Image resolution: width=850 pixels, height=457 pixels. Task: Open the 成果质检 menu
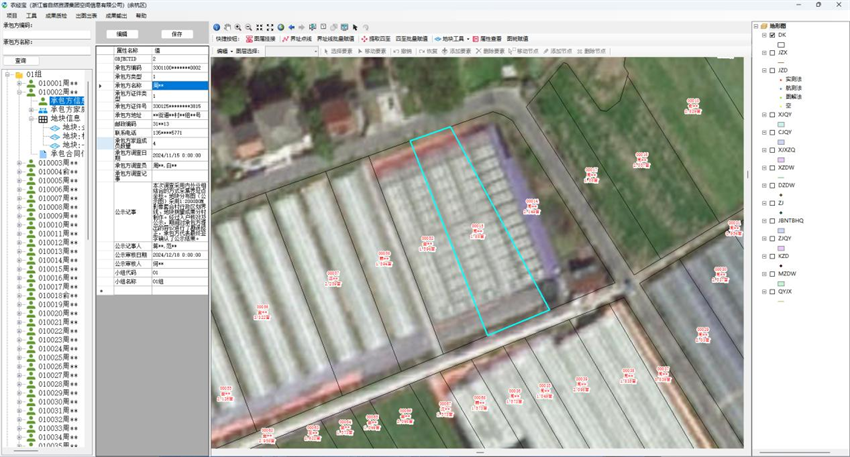pyautogui.click(x=56, y=16)
